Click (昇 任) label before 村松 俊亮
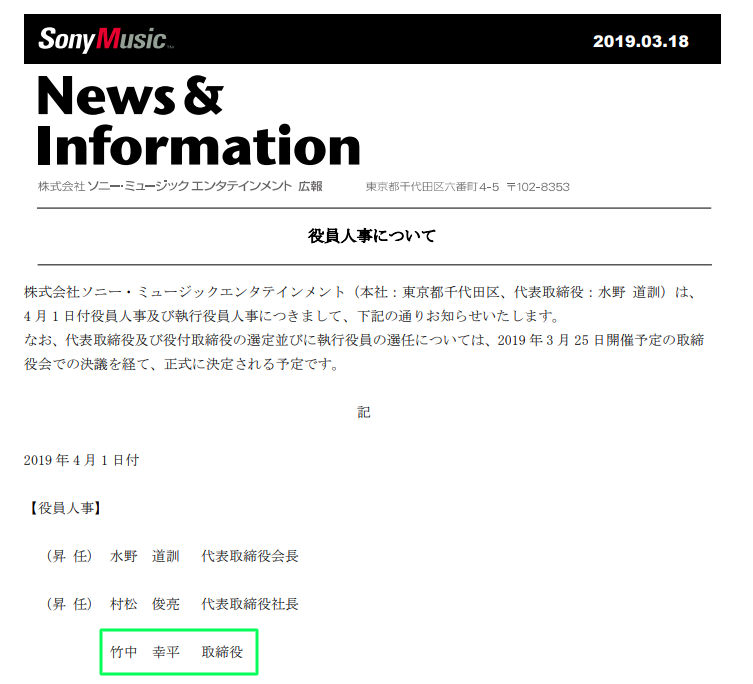Screen dimensions: 753x684 click(x=69, y=604)
